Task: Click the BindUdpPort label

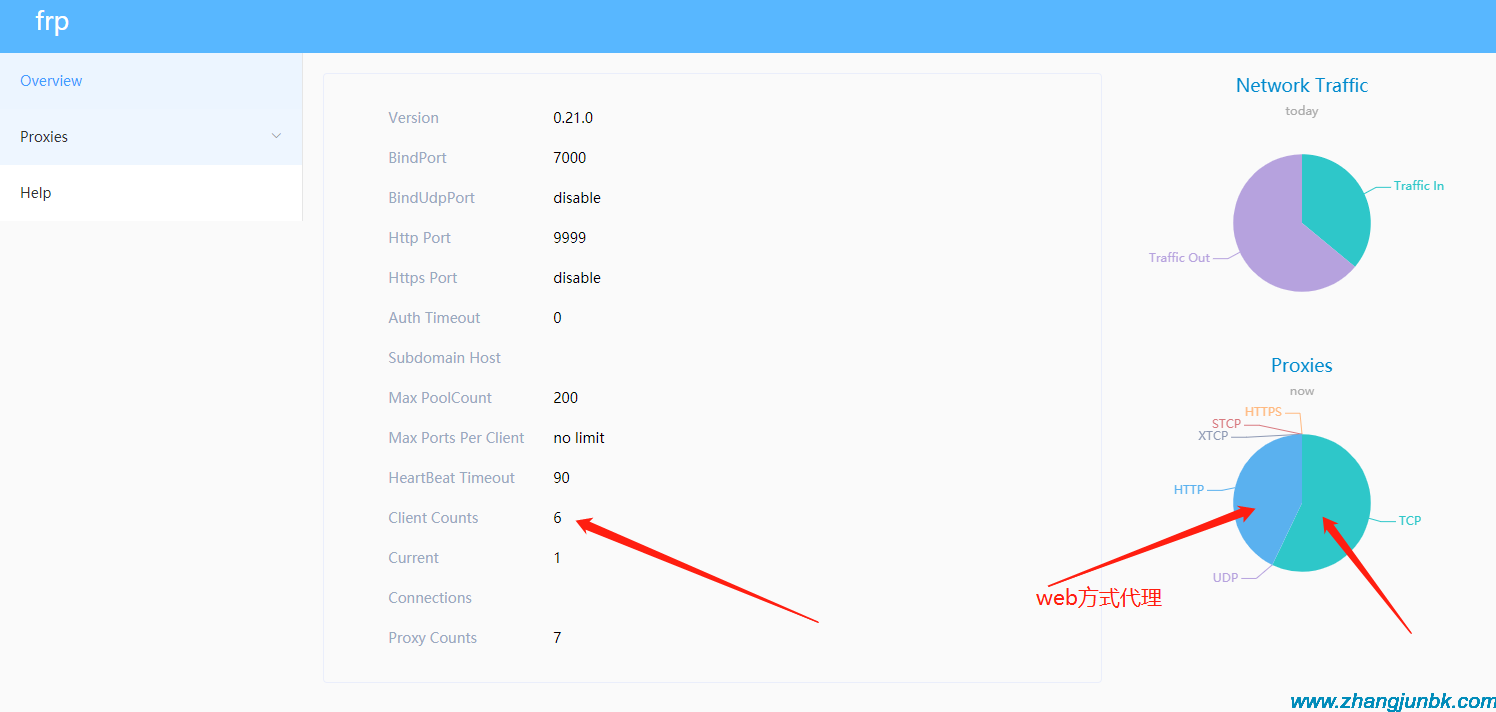Action: click(x=431, y=198)
